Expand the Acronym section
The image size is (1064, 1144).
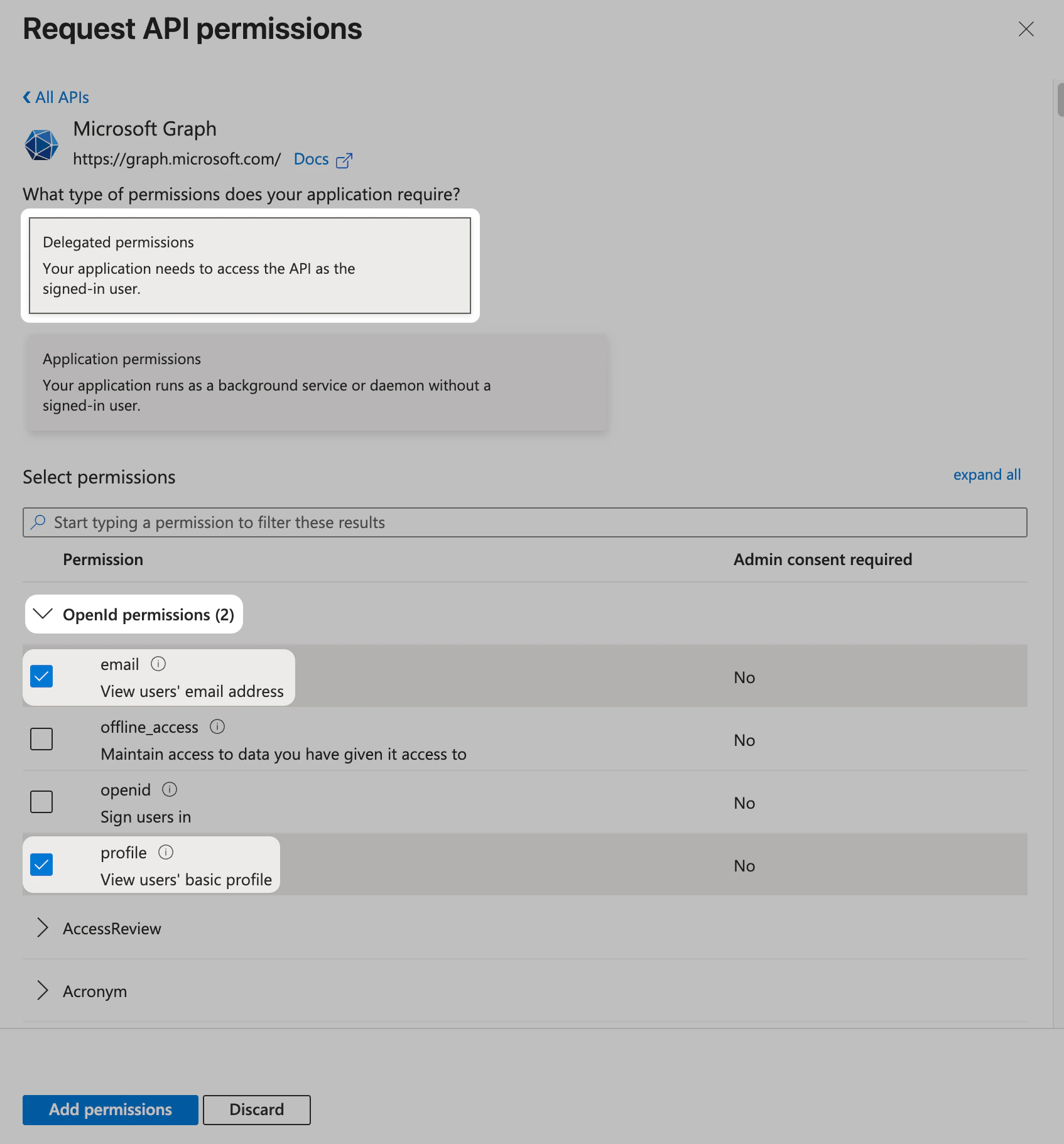(43, 991)
